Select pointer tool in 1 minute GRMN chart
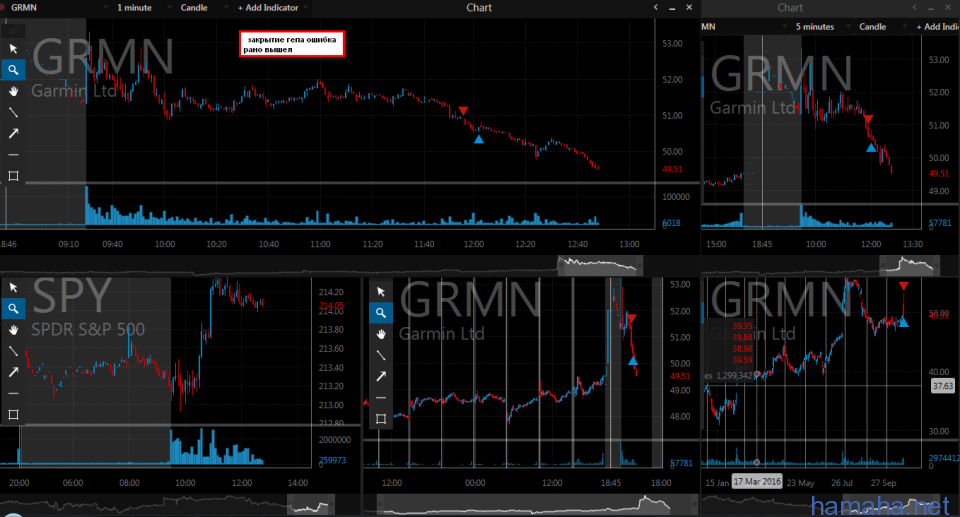Image resolution: width=960 pixels, height=517 pixels. 13,49
